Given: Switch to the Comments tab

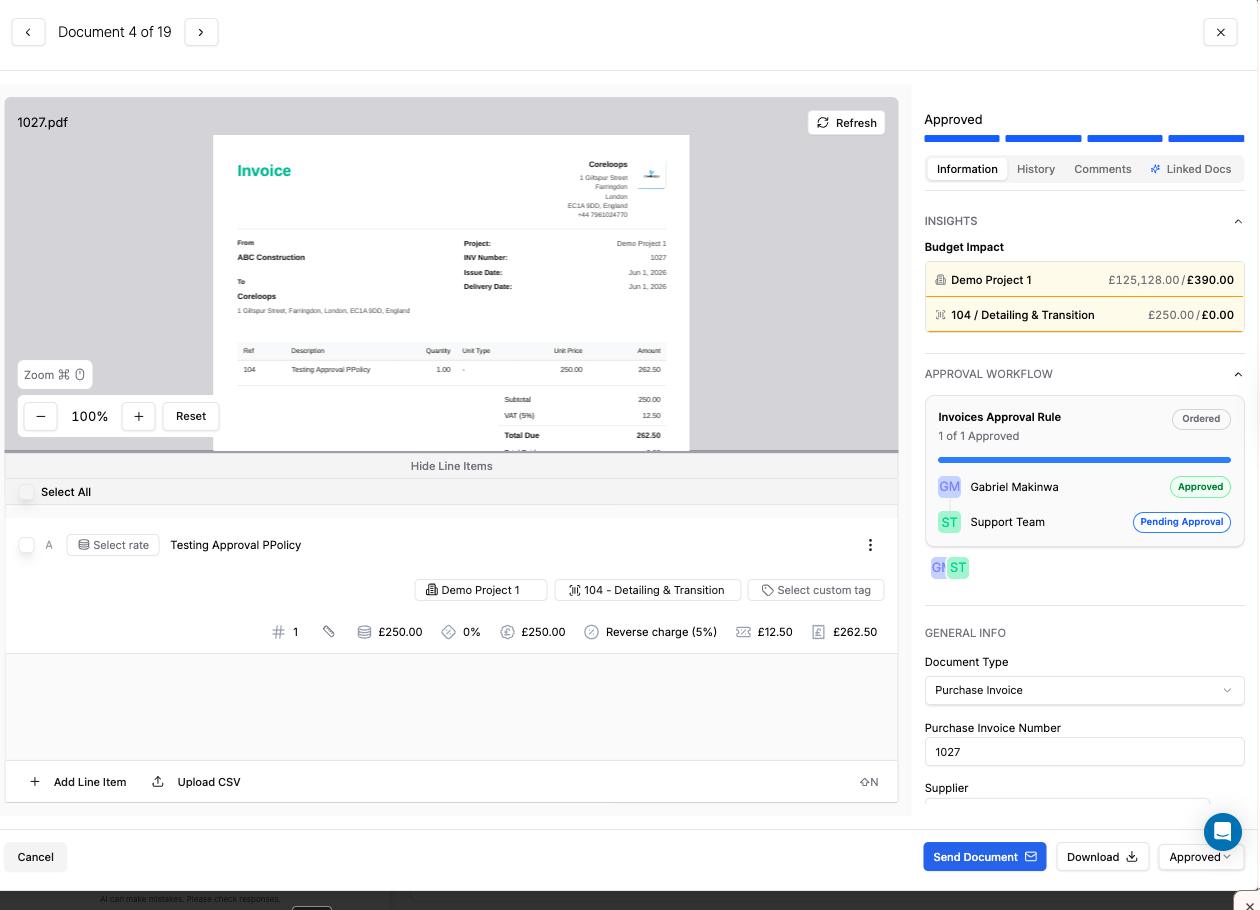Looking at the screenshot, I should 1103,169.
